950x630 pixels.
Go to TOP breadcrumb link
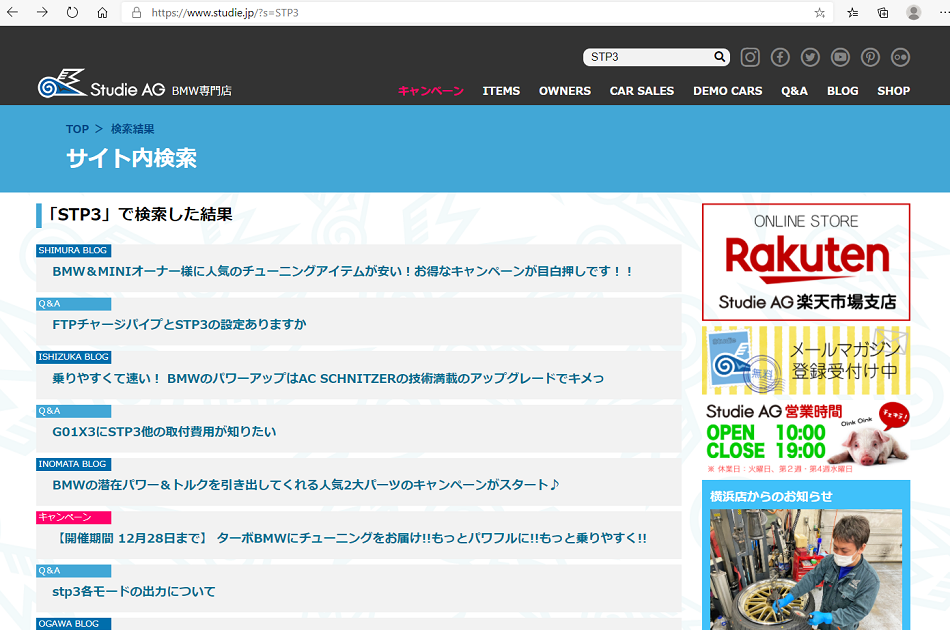click(x=77, y=129)
